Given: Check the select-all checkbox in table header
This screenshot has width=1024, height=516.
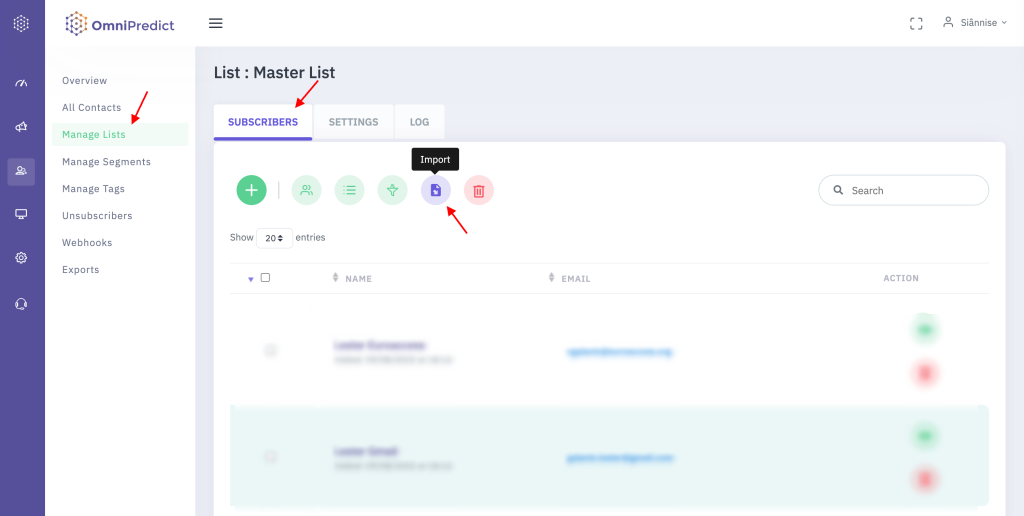Looking at the screenshot, I should point(265,278).
